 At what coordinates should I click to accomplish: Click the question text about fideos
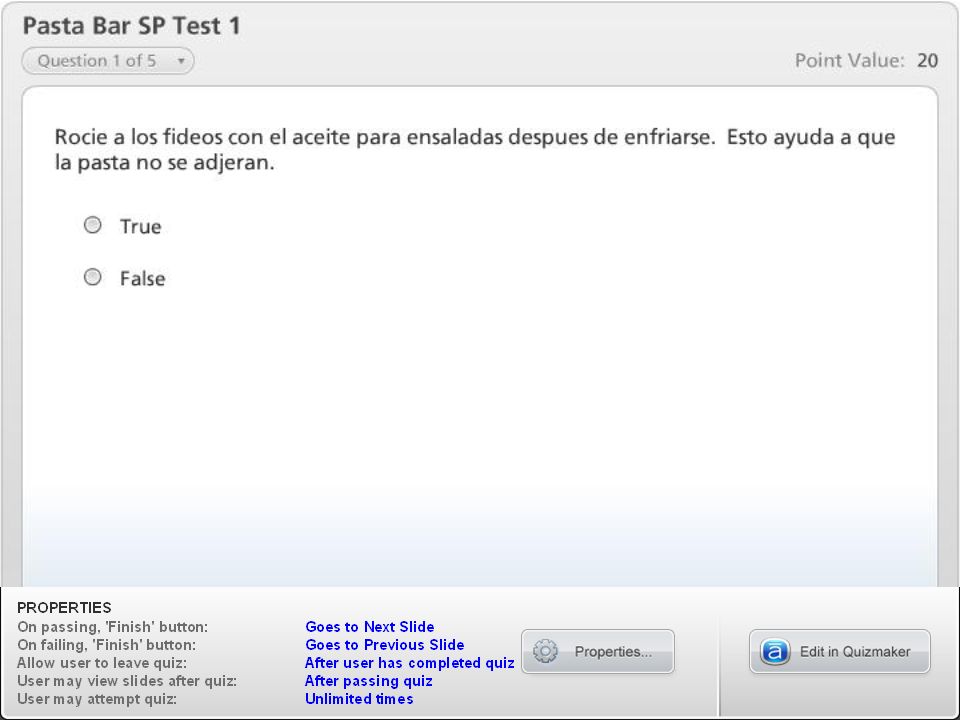(474, 149)
